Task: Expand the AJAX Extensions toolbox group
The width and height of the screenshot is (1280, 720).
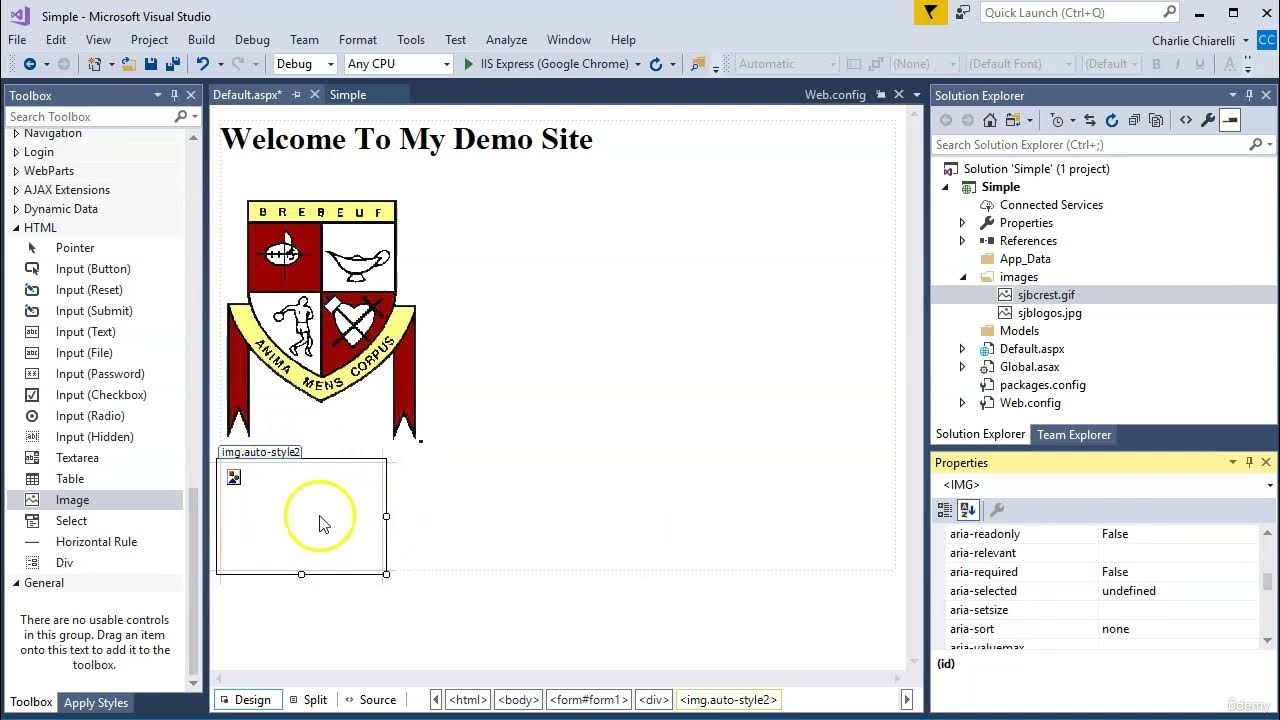Action: click(16, 190)
